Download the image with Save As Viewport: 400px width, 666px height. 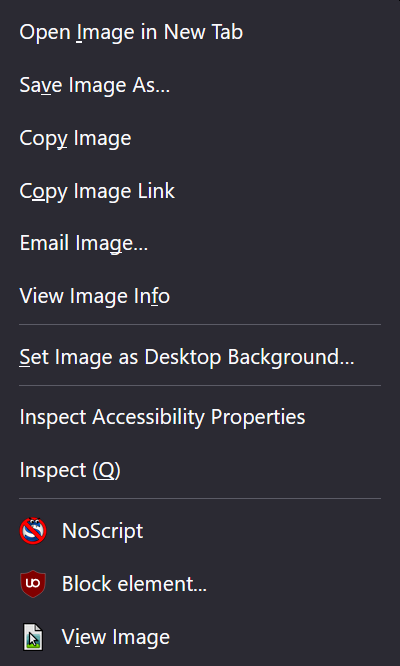click(x=200, y=85)
